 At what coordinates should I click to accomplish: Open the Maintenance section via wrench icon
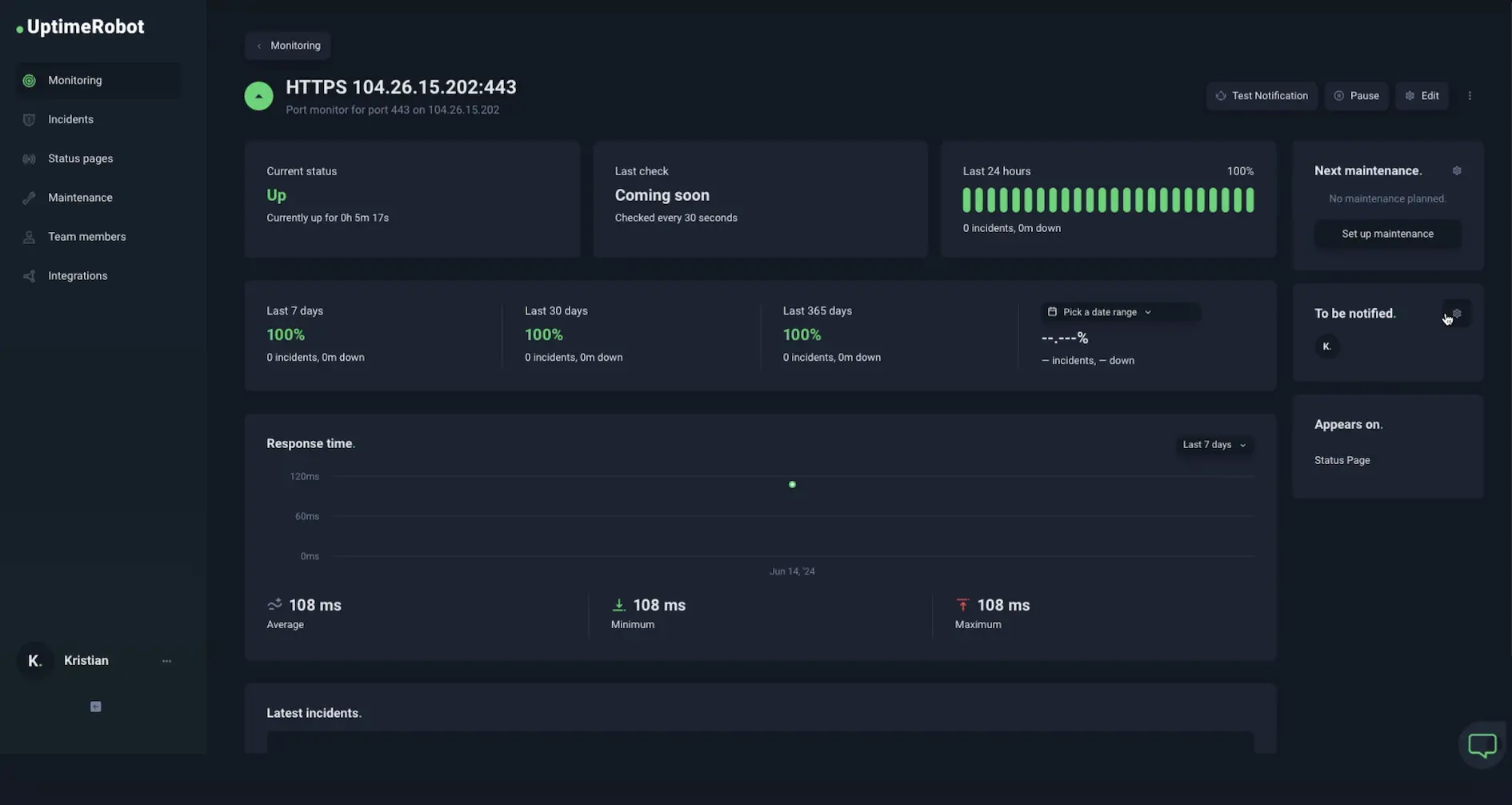point(29,197)
